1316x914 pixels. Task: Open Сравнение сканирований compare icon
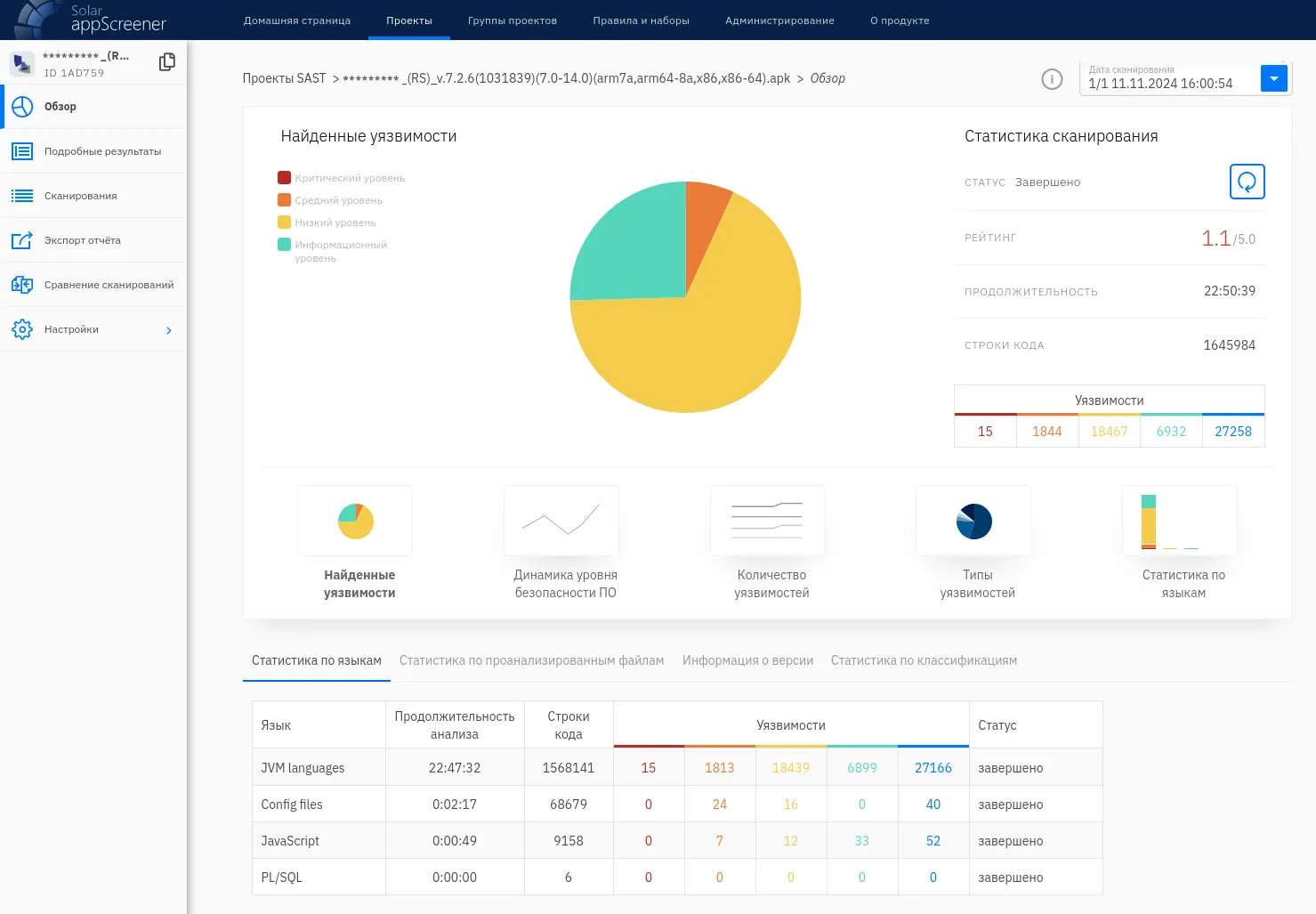coord(22,285)
